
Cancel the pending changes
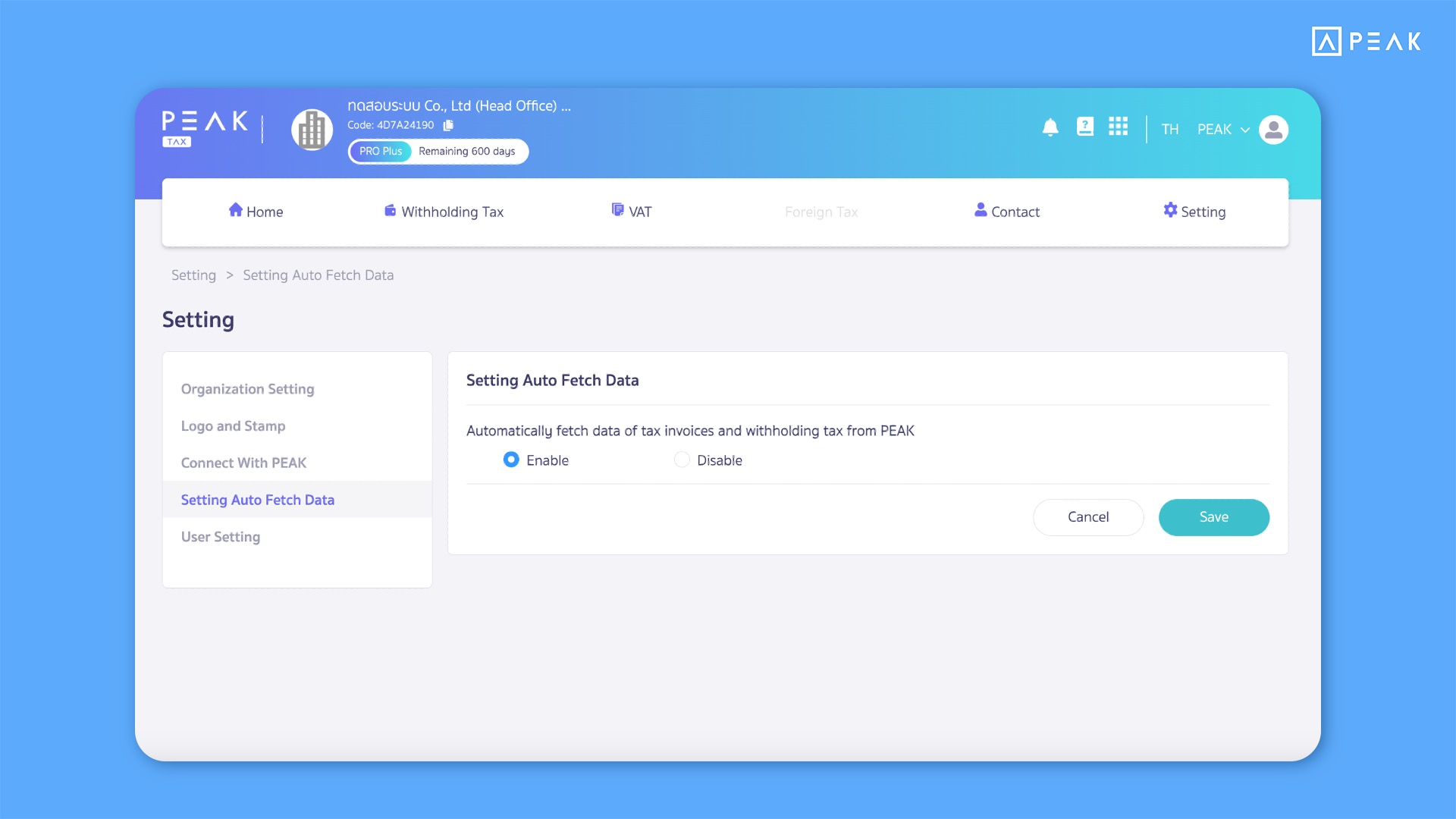pyautogui.click(x=1088, y=516)
